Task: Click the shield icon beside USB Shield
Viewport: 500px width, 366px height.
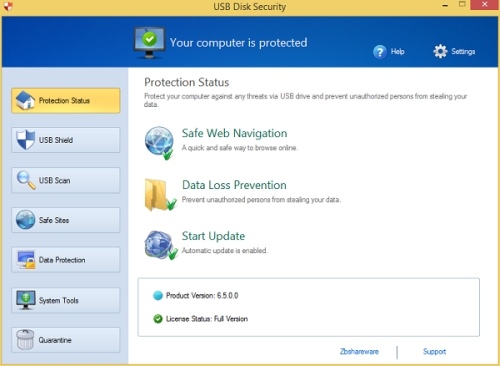Action: coord(25,140)
